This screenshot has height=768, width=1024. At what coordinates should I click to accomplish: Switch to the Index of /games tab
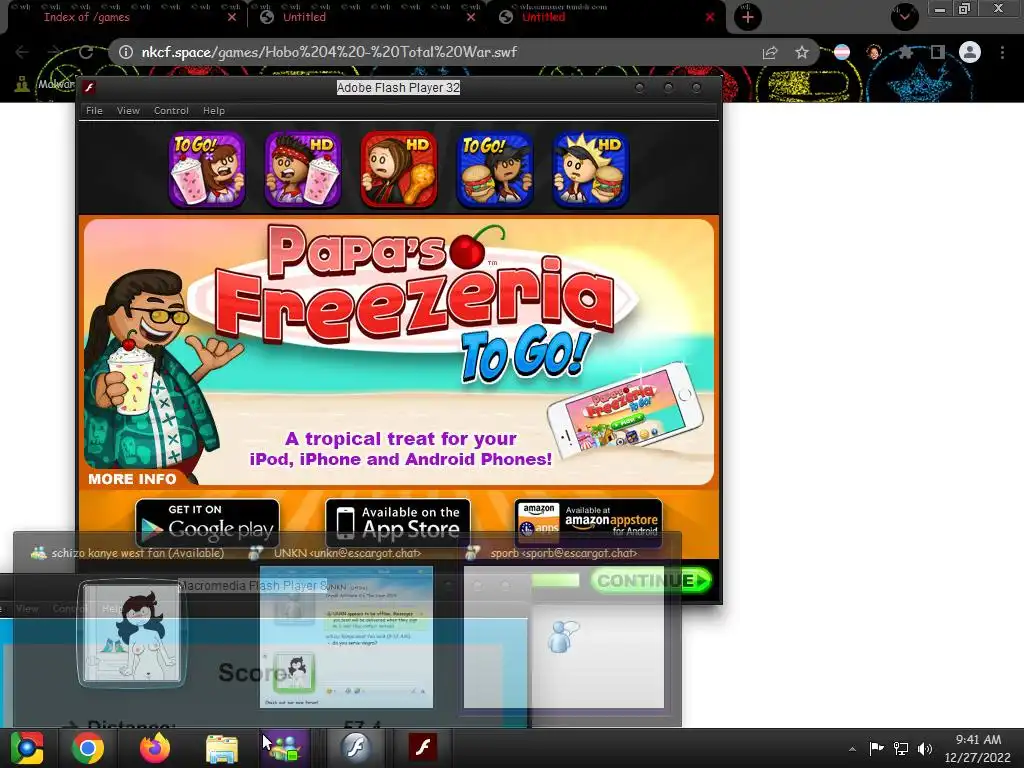[86, 17]
